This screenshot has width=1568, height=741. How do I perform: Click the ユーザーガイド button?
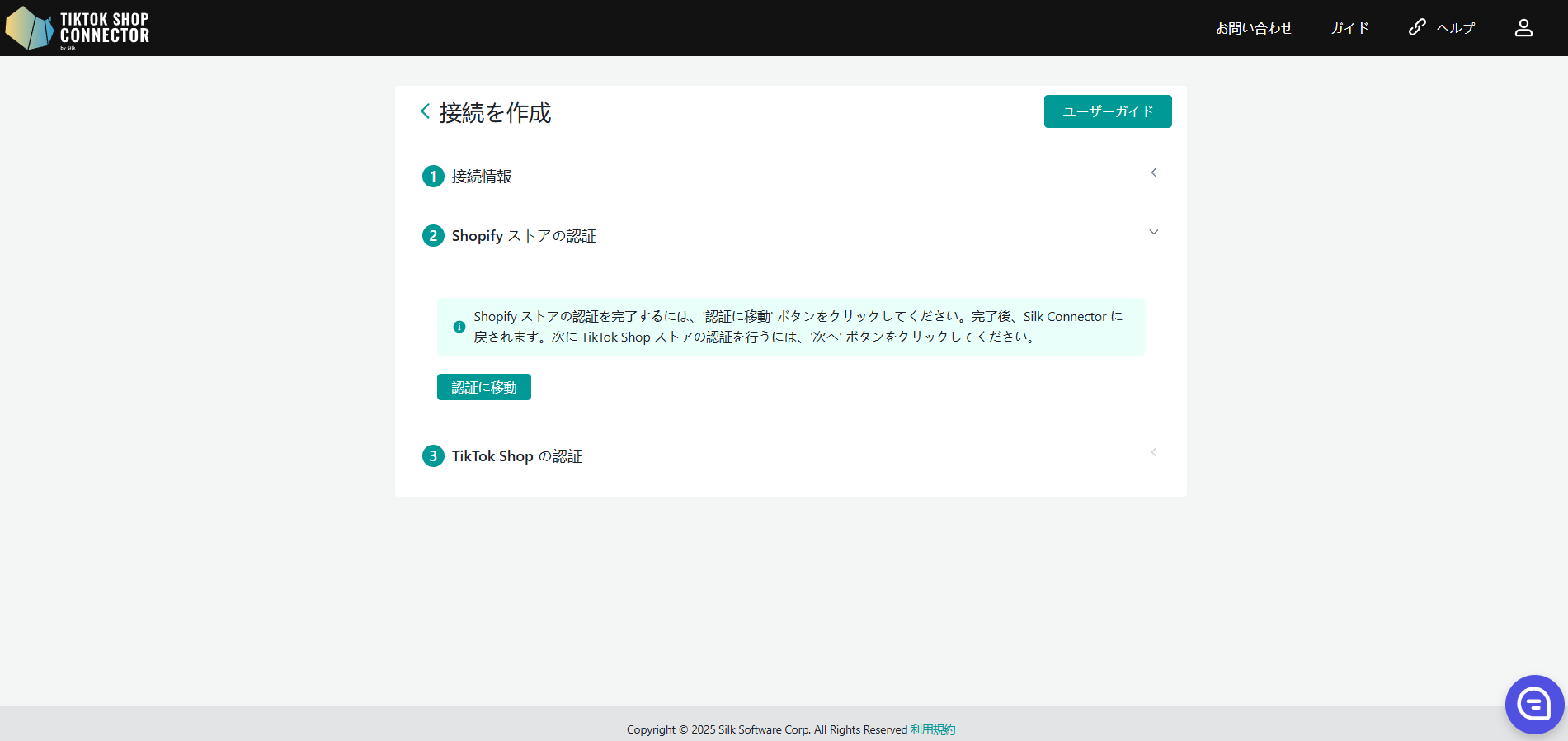[1108, 111]
